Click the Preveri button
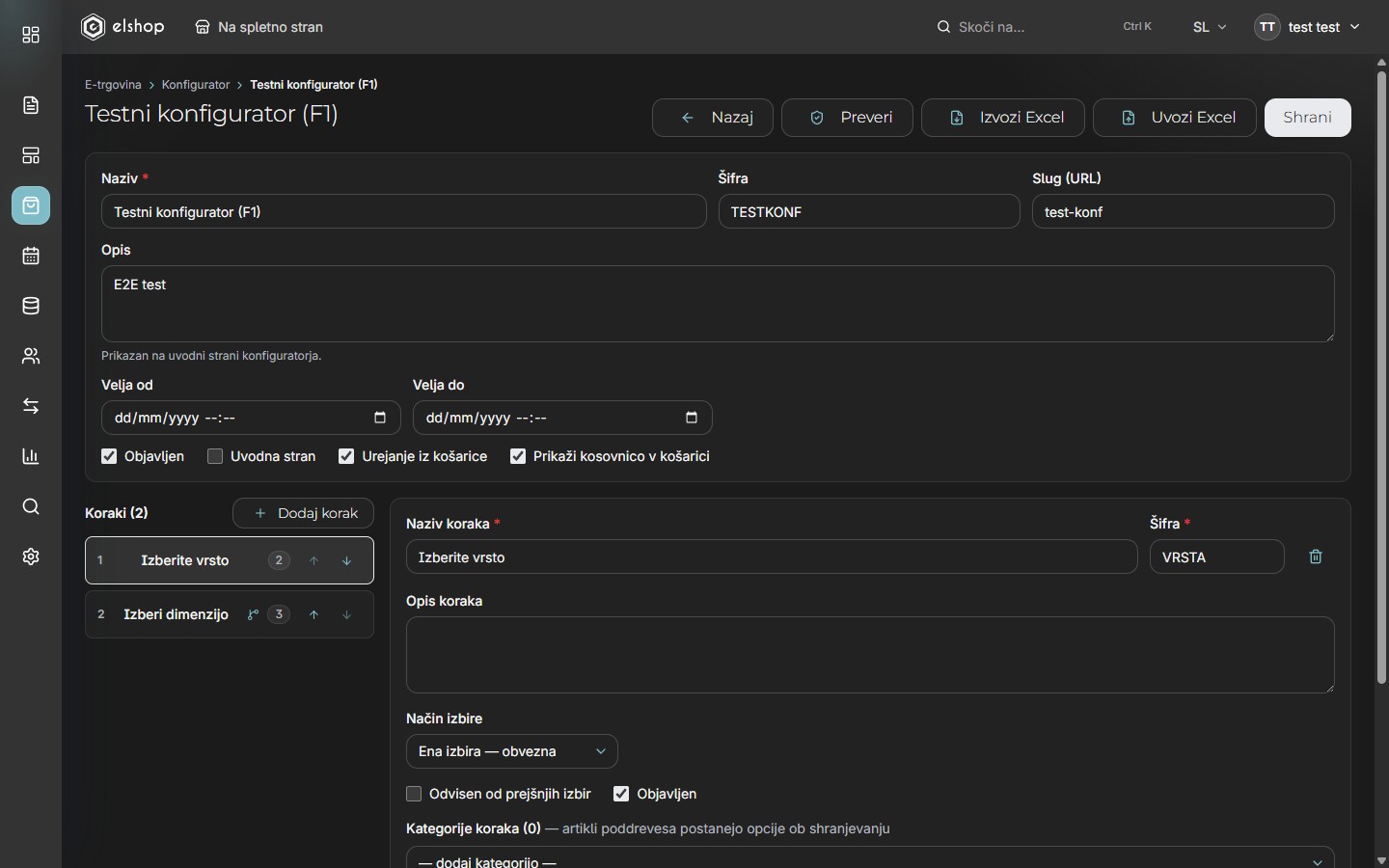Screen dimensions: 1389x868 pyautogui.click(x=847, y=118)
